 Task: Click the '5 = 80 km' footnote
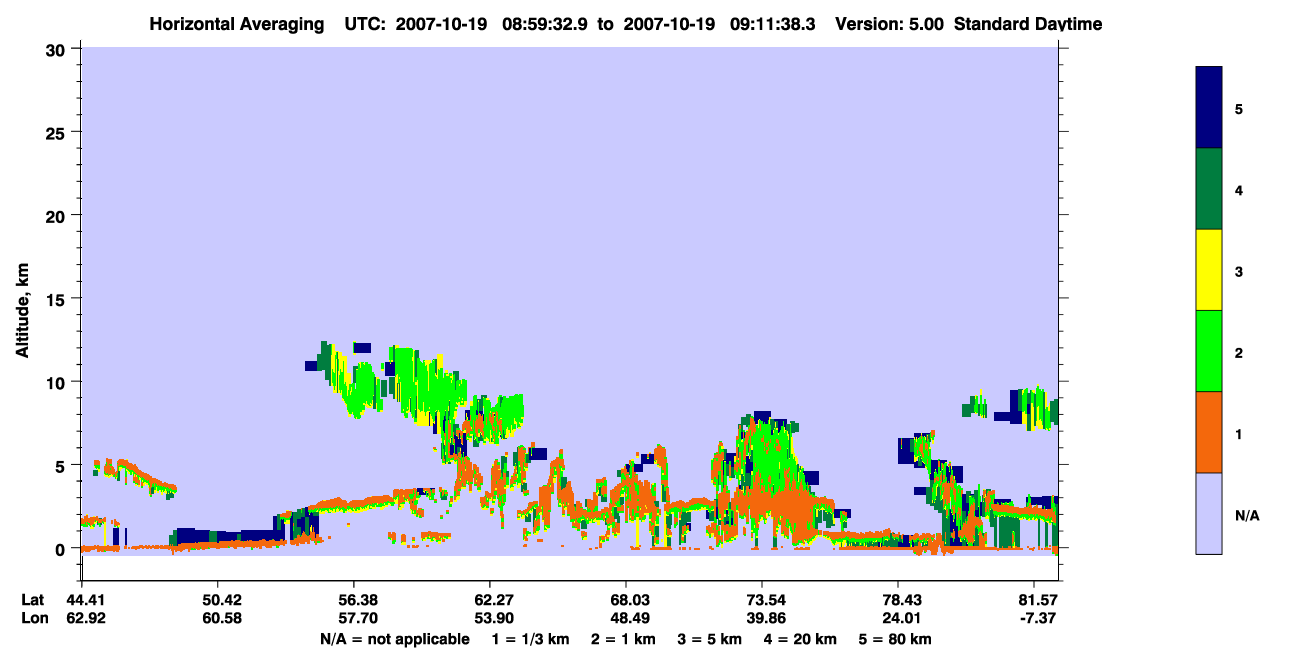click(x=894, y=639)
